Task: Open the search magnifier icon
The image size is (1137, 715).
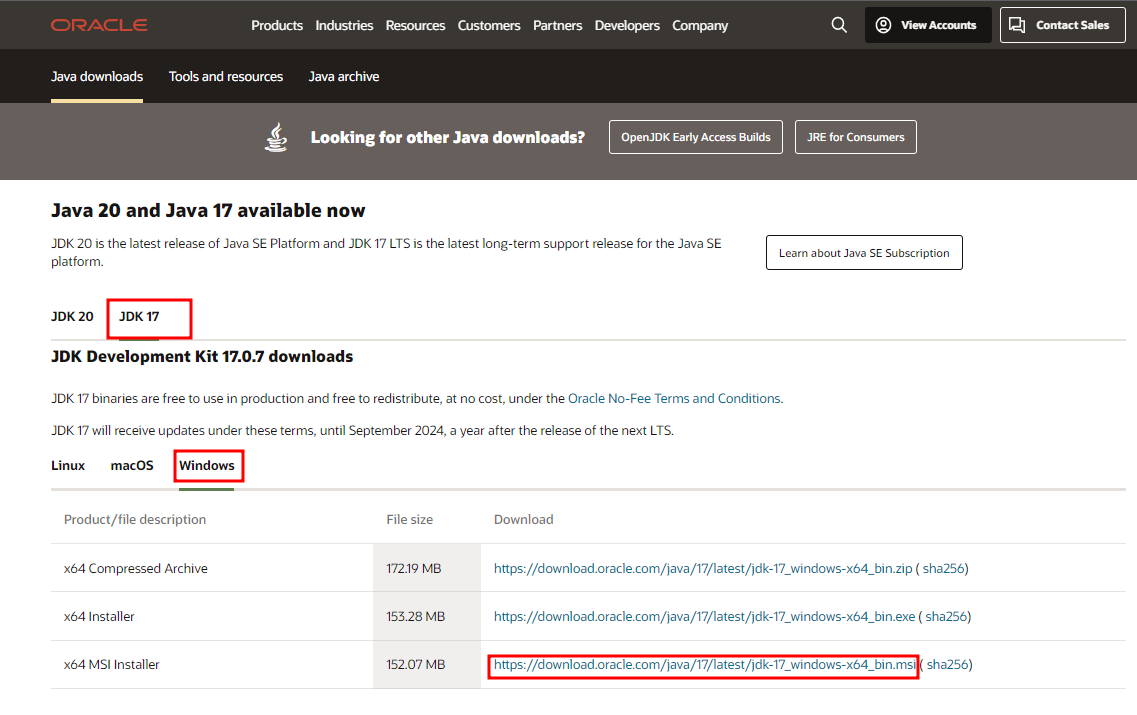Action: pyautogui.click(x=839, y=25)
